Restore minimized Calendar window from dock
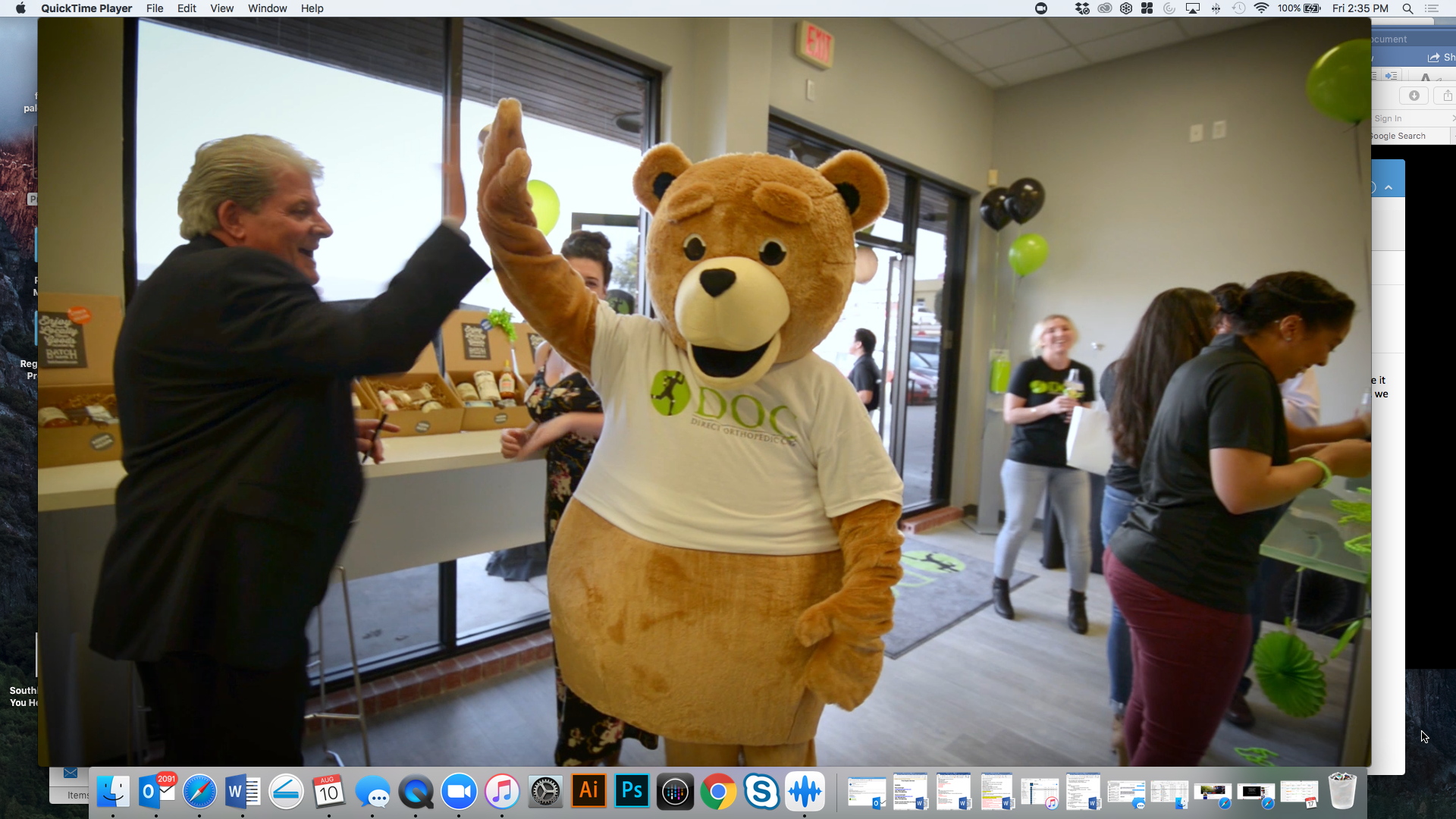 pyautogui.click(x=1299, y=794)
